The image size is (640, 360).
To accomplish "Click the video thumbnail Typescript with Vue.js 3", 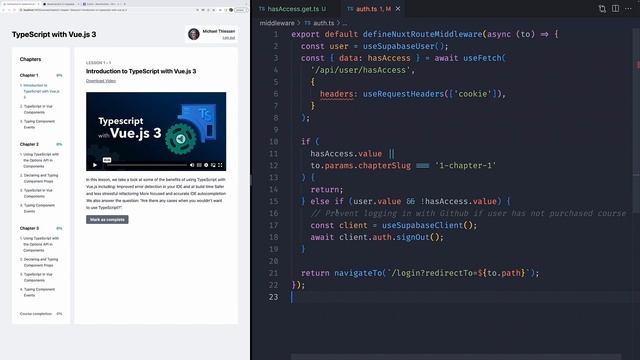I will point(156,131).
